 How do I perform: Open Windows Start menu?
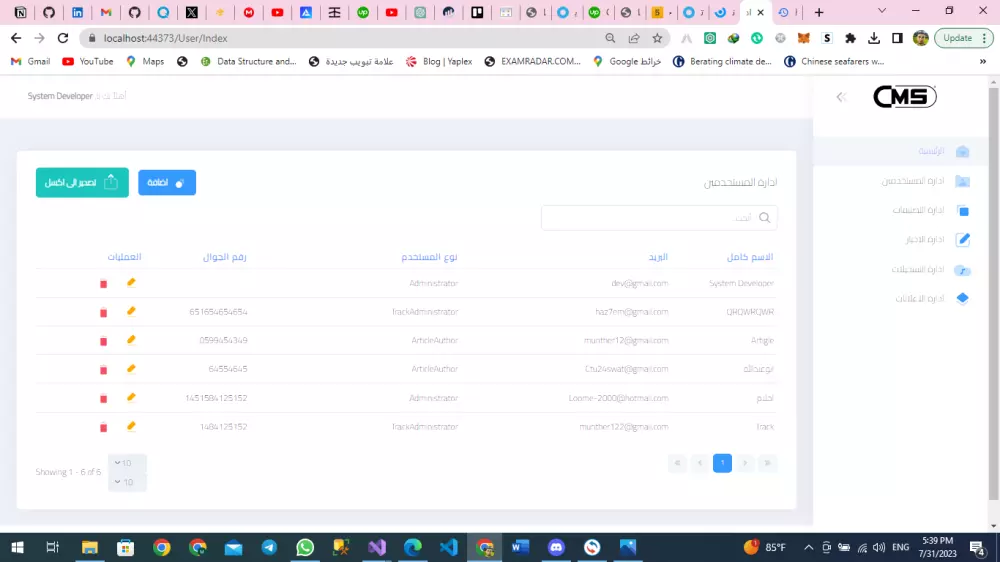coord(17,547)
